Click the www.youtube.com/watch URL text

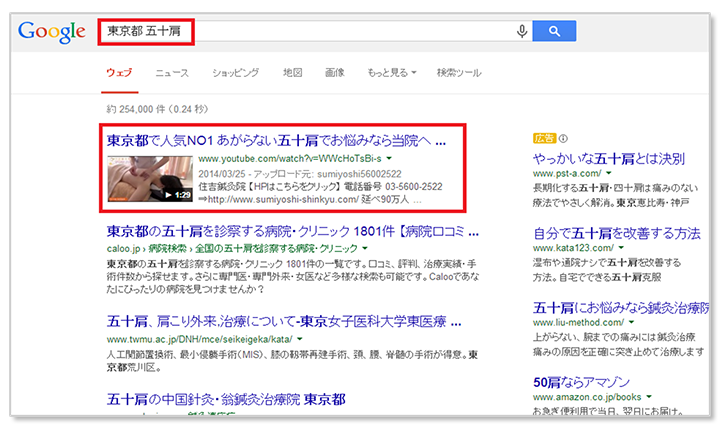tap(290, 158)
